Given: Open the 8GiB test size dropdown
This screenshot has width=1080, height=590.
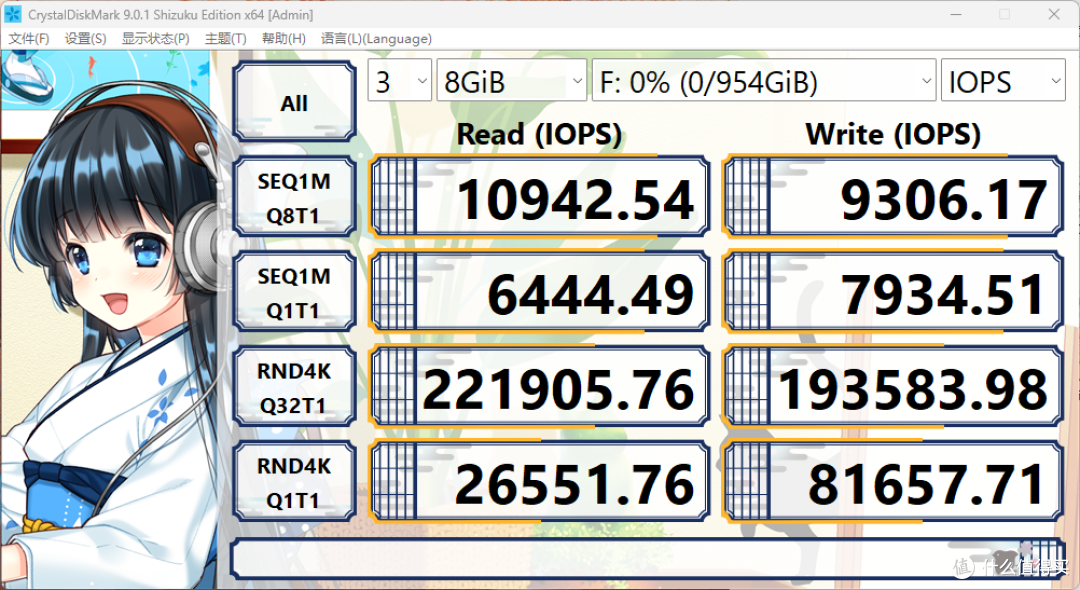Looking at the screenshot, I should 512,81.
